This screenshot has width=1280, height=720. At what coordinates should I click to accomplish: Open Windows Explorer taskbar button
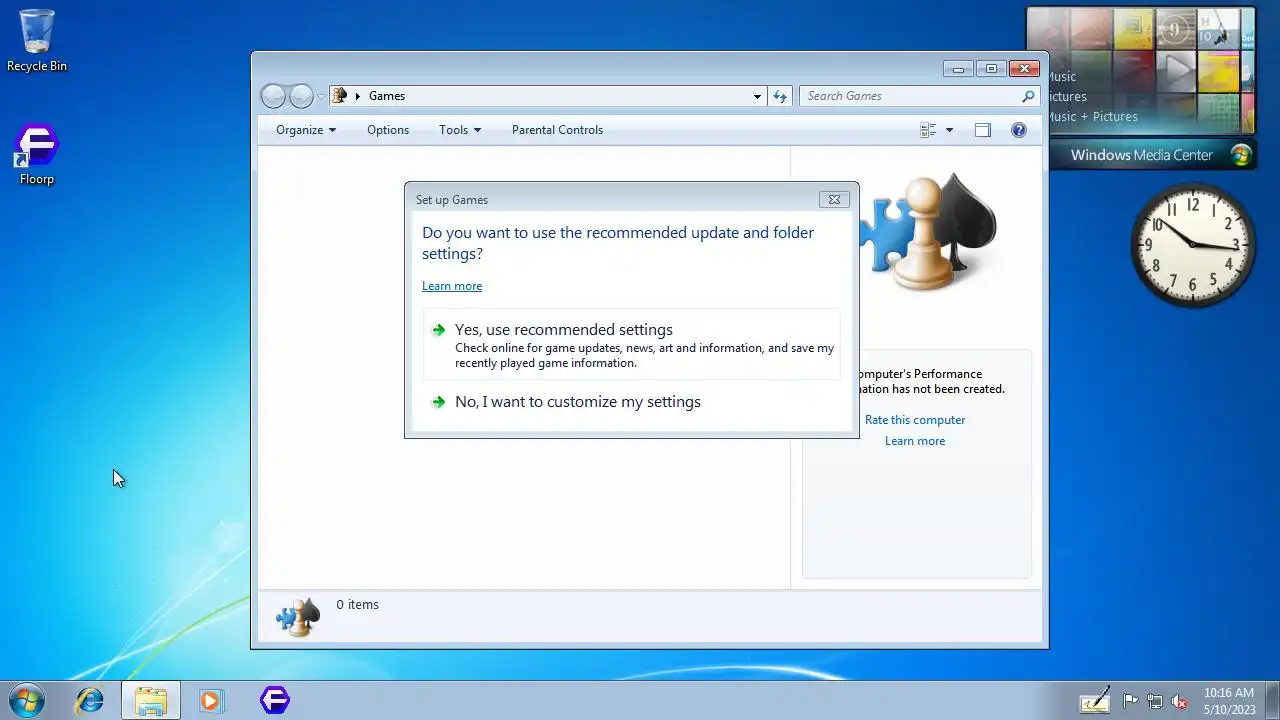coord(151,700)
